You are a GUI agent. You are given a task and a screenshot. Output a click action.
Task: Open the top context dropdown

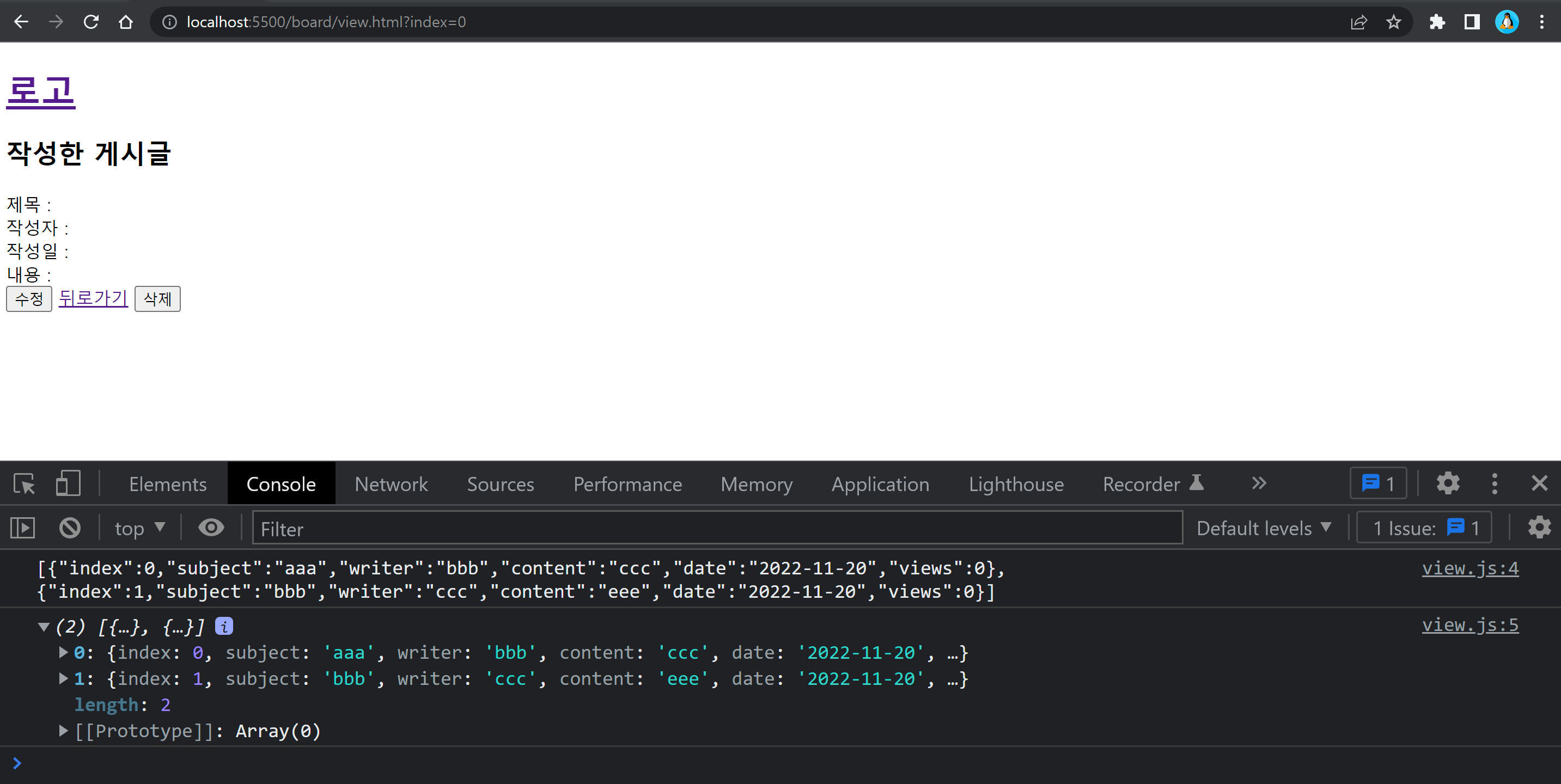pos(140,528)
